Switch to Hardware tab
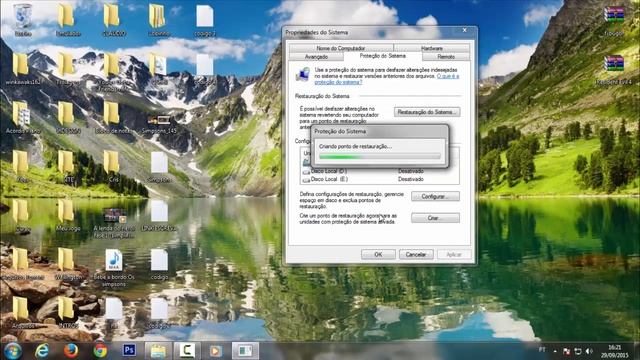This screenshot has width=640, height=360. click(431, 48)
